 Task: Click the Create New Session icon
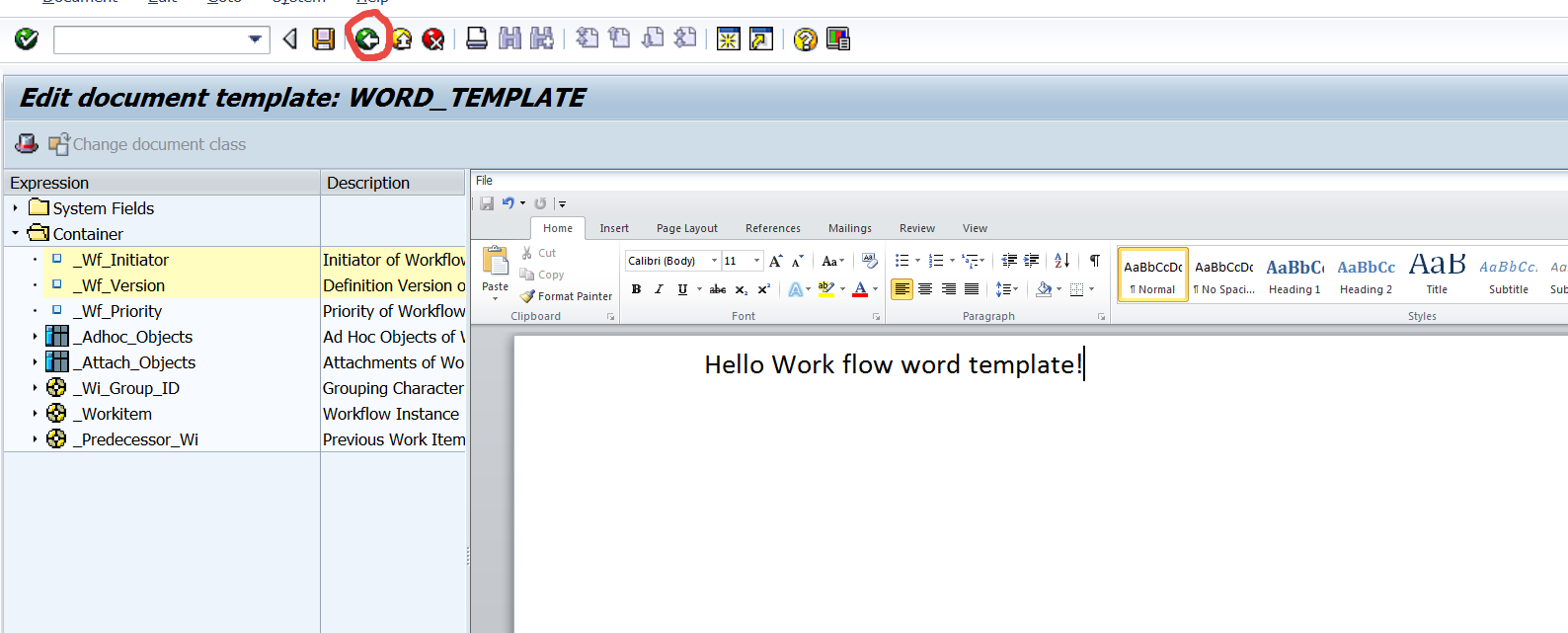coord(729,40)
